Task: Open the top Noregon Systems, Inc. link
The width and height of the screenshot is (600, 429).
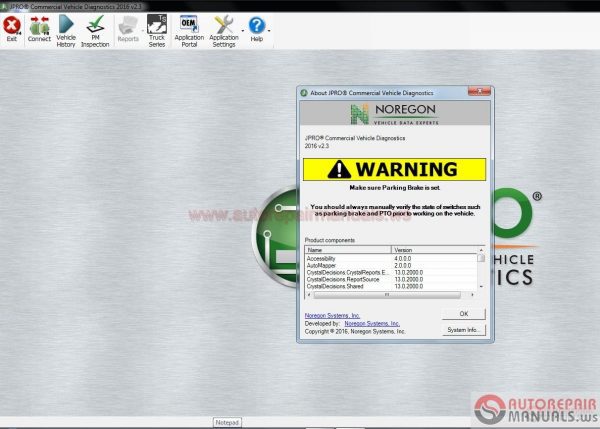Action: (x=332, y=315)
